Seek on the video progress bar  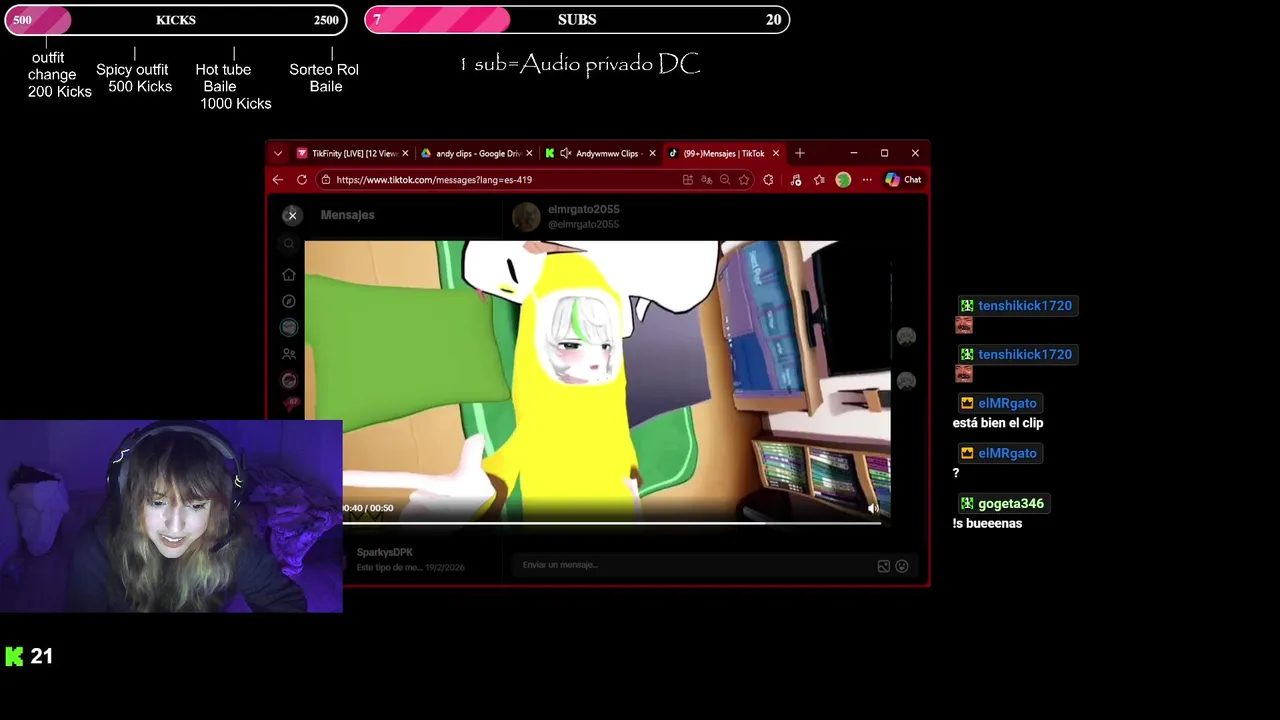(611, 522)
